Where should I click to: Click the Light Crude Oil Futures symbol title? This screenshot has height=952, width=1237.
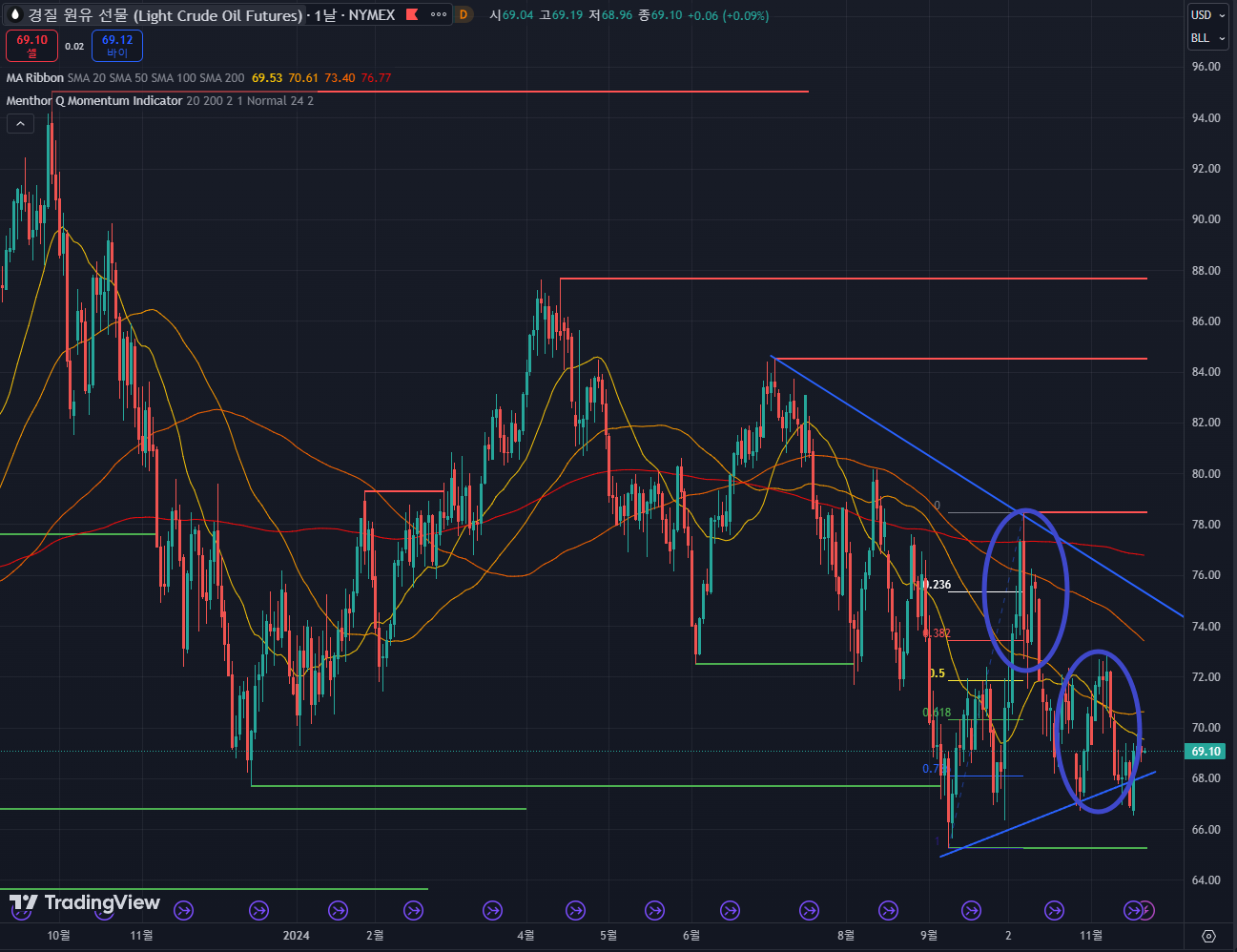click(x=165, y=15)
